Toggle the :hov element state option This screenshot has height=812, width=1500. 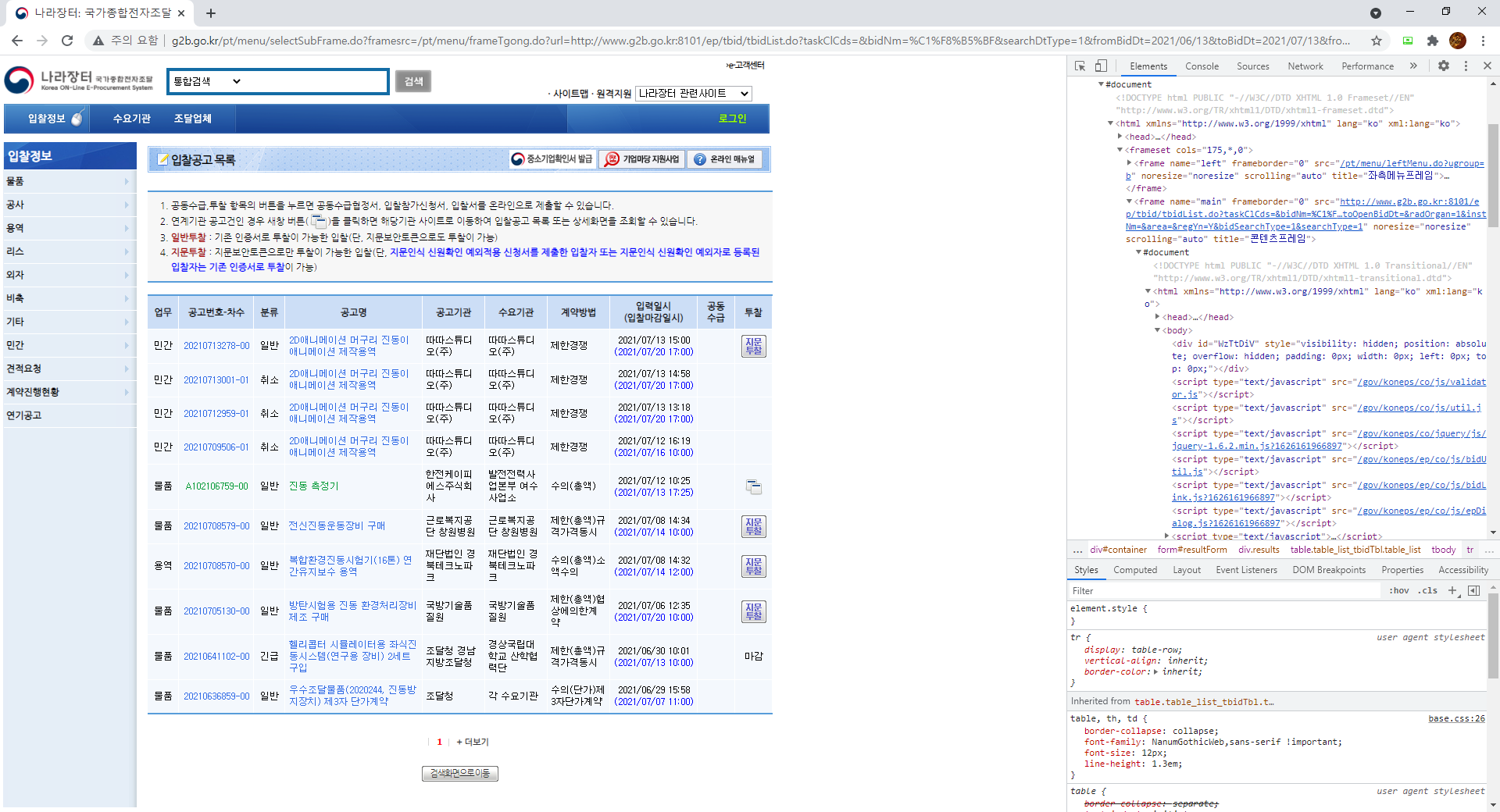[x=1398, y=591]
